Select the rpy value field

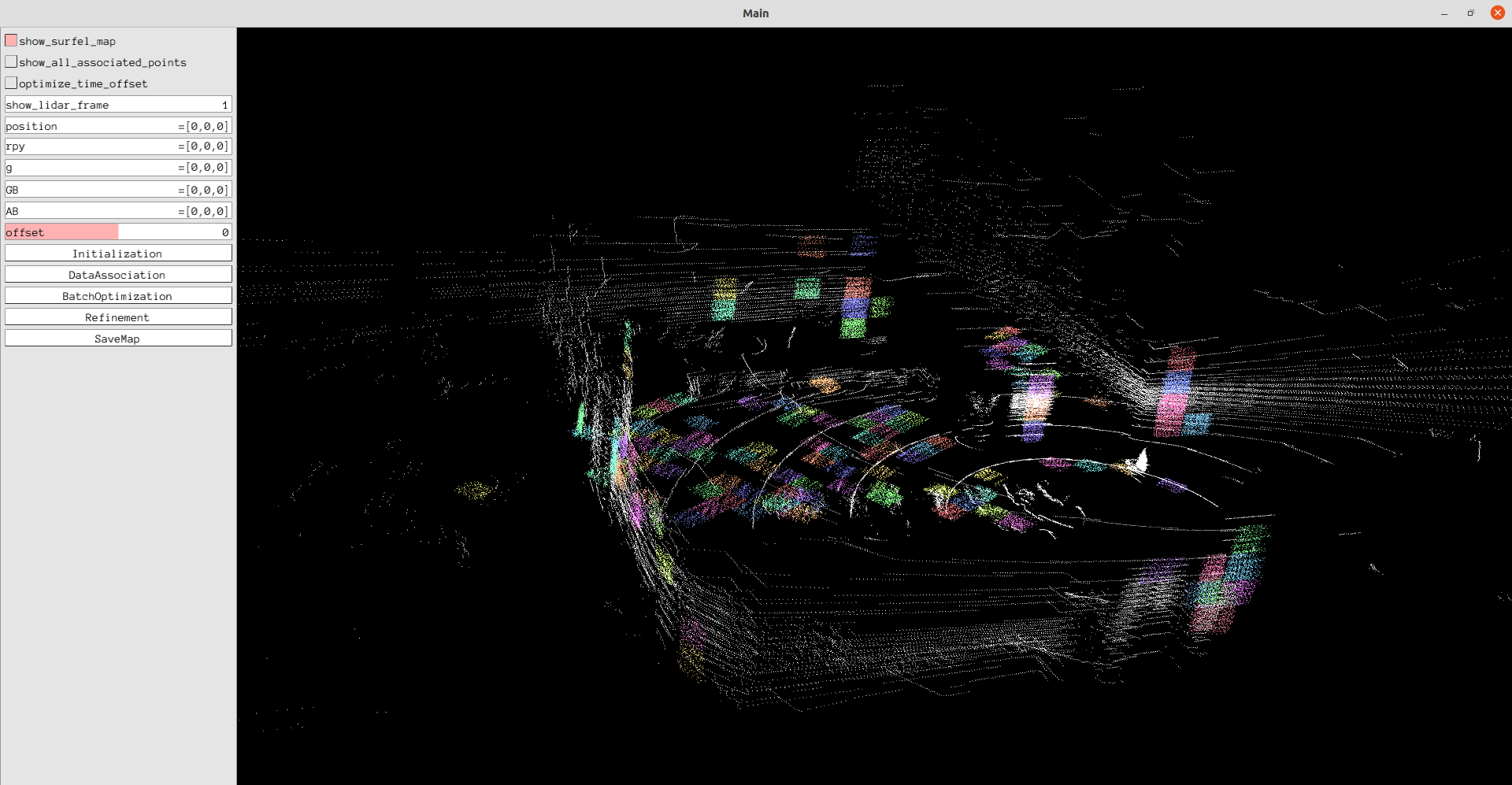coord(118,146)
